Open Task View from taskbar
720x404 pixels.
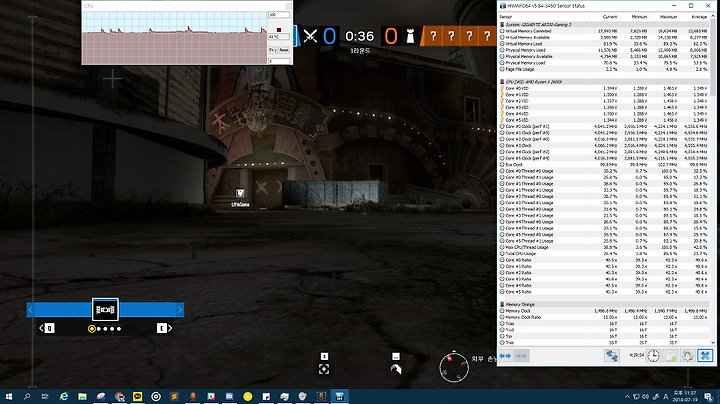coord(45,396)
